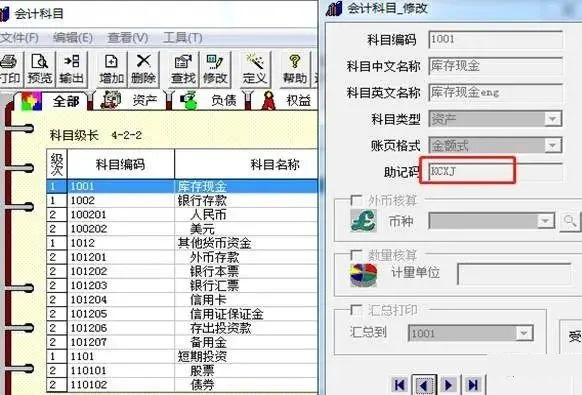Click the 科目中文名称 field

pos(496,66)
